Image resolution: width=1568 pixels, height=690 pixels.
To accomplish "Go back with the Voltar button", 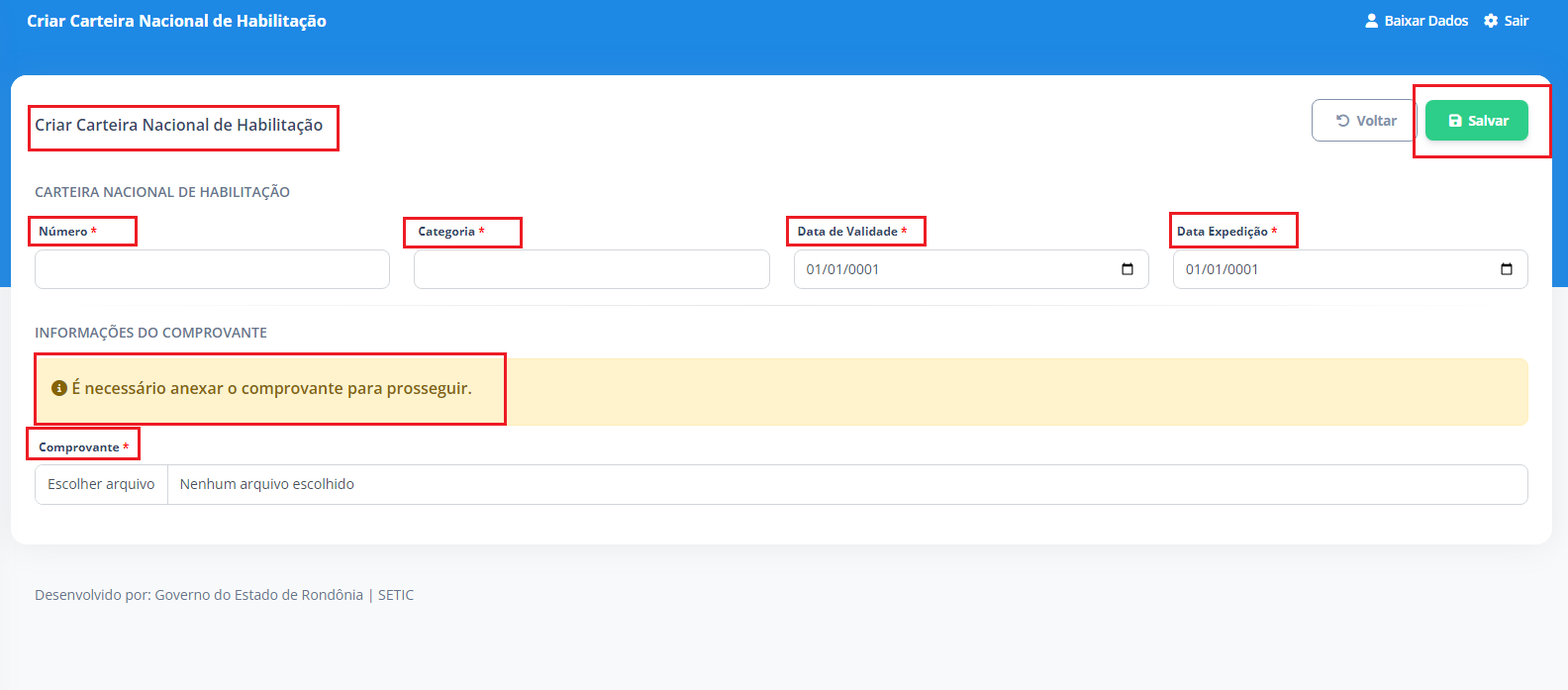I will pyautogui.click(x=1365, y=121).
